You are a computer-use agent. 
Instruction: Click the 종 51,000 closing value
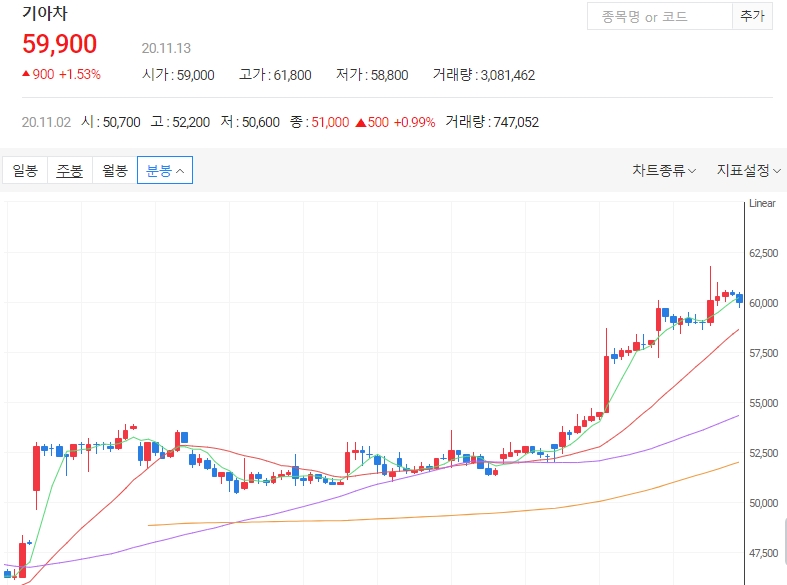[x=319, y=122]
